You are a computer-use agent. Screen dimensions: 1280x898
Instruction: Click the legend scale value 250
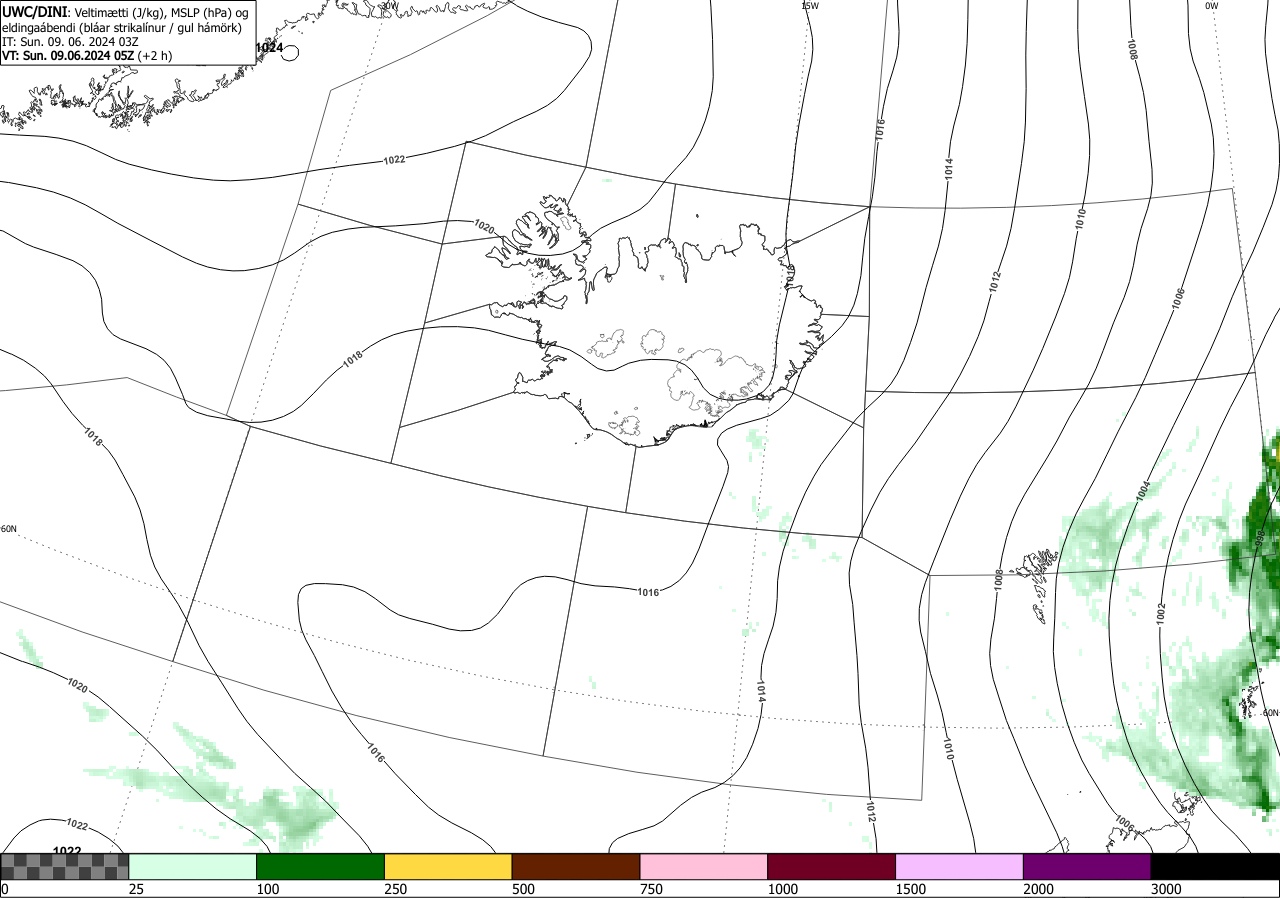tap(395, 889)
